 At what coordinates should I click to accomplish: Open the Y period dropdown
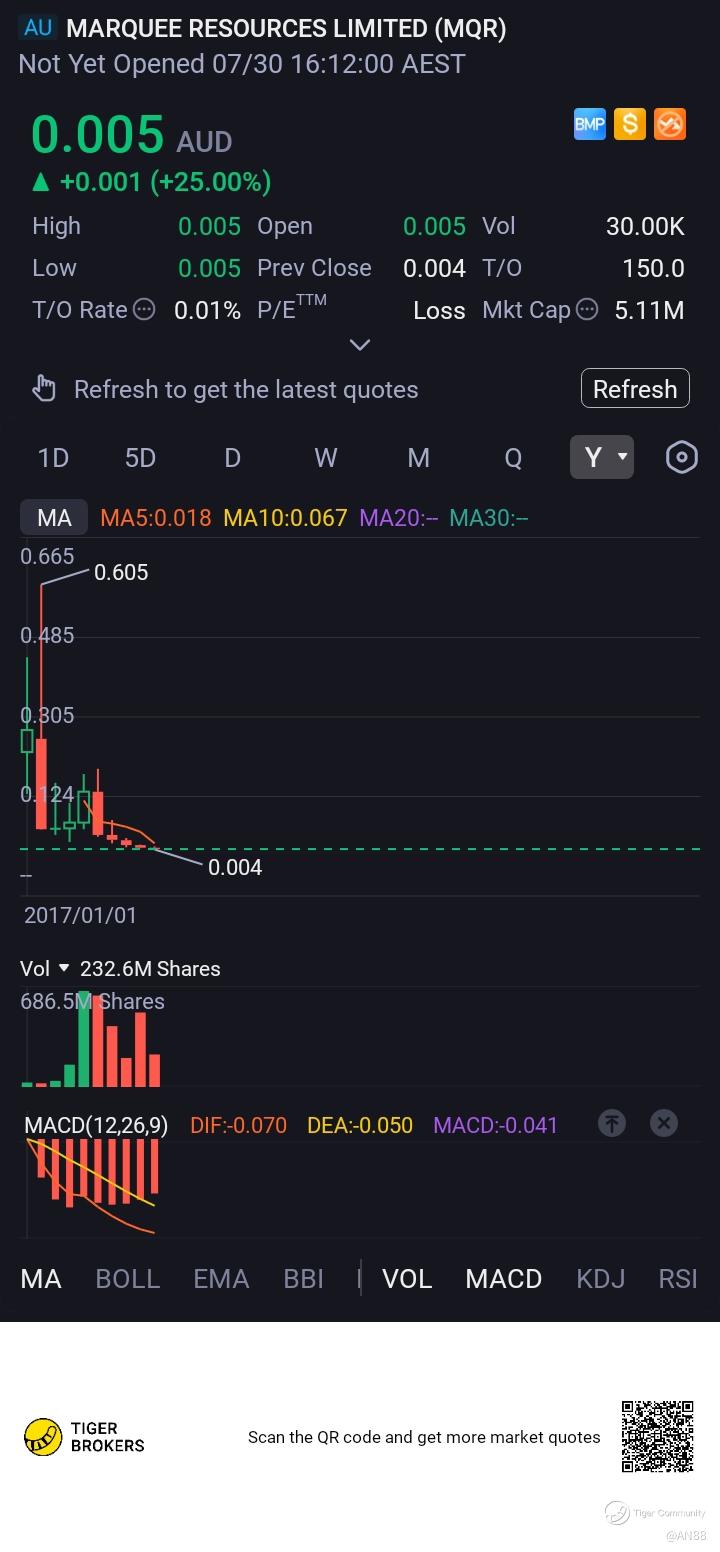click(x=602, y=457)
